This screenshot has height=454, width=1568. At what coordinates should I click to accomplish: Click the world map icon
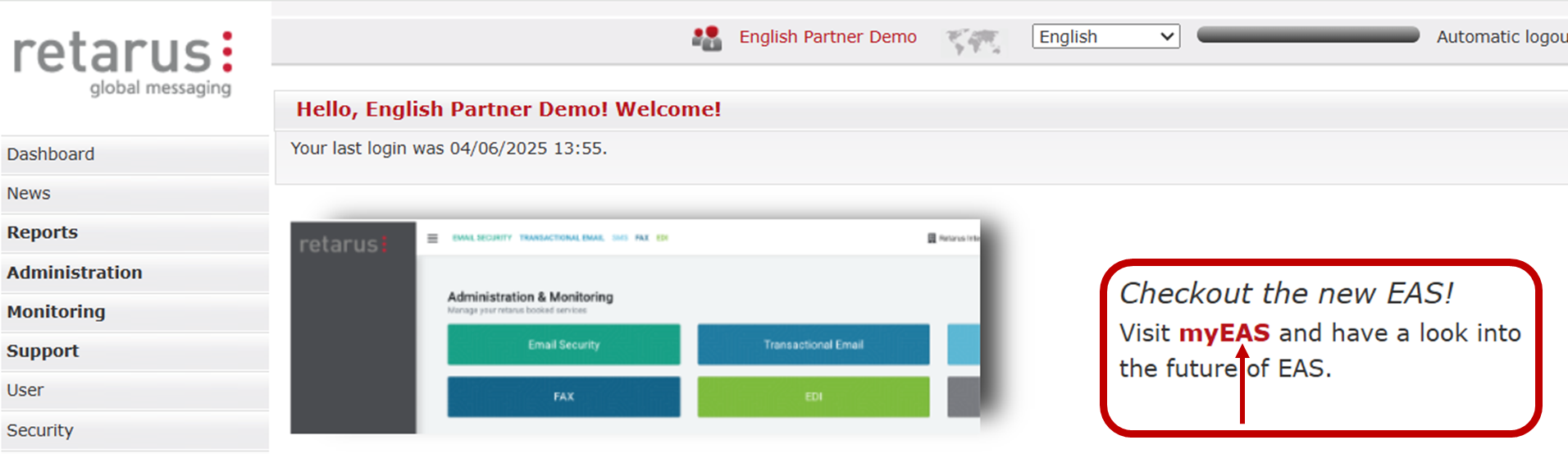973,39
